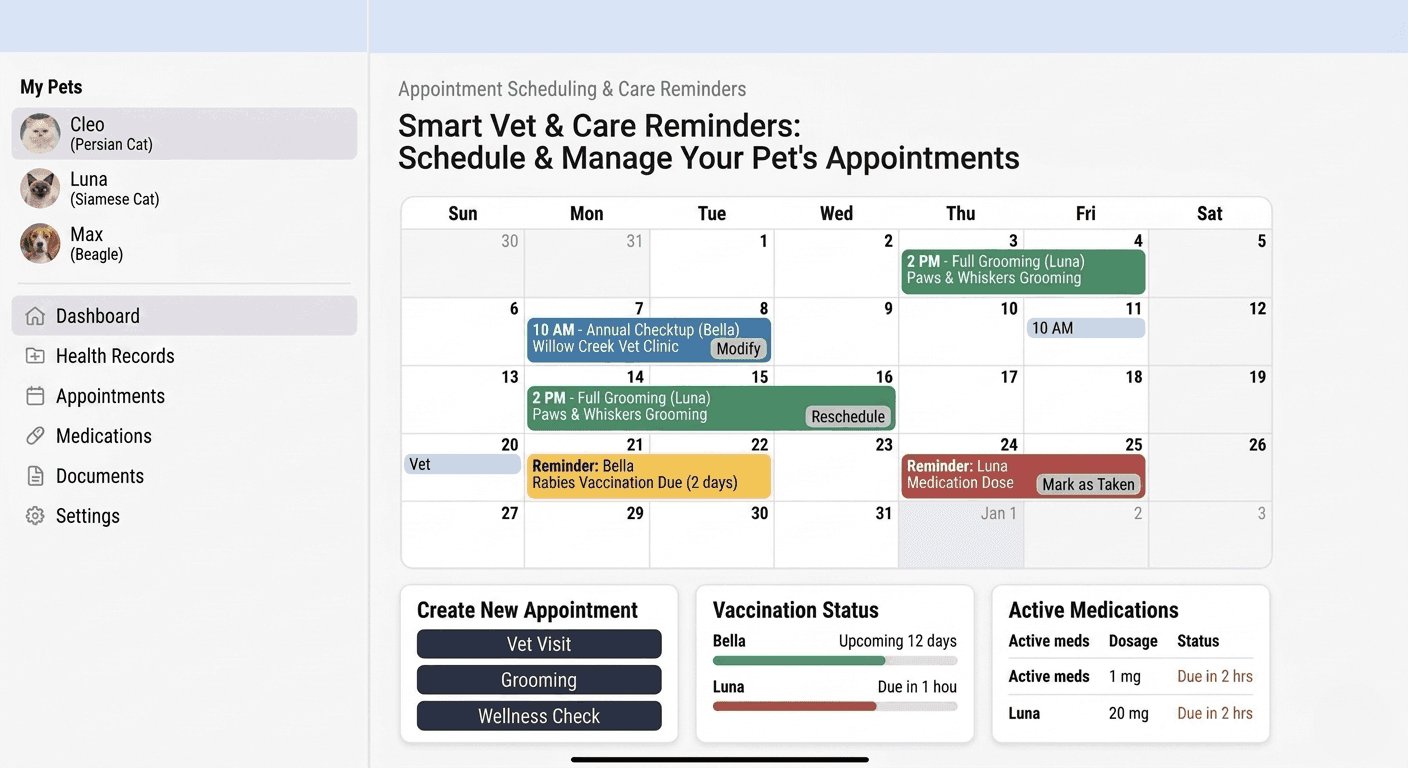Create a Wellness Check appointment
The image size is (1408, 768).
[539, 716]
